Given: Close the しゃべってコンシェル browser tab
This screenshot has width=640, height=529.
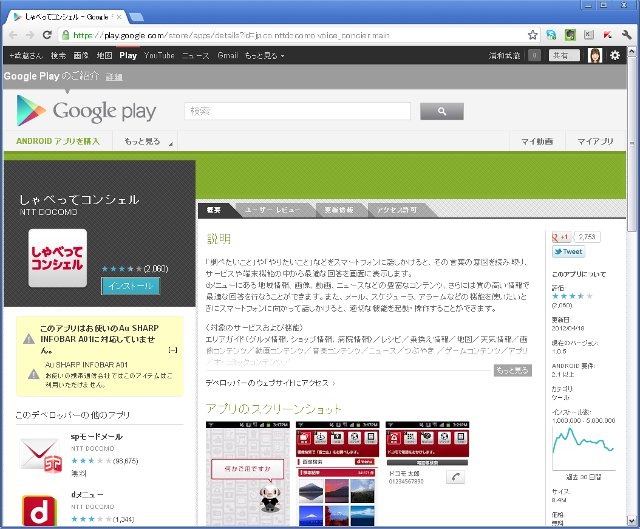Looking at the screenshot, I should coord(120,17).
